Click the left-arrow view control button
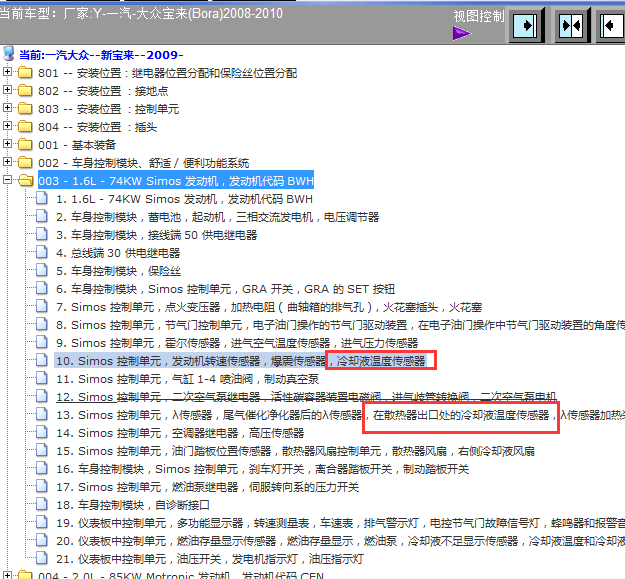This screenshot has height=579, width=625. [x=612, y=26]
